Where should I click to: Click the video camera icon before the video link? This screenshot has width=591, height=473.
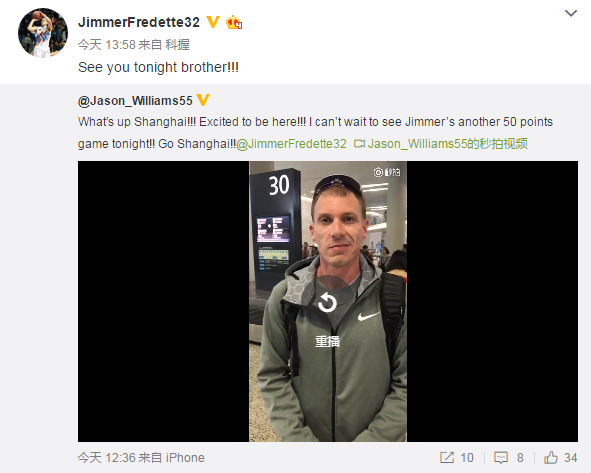pyautogui.click(x=359, y=144)
